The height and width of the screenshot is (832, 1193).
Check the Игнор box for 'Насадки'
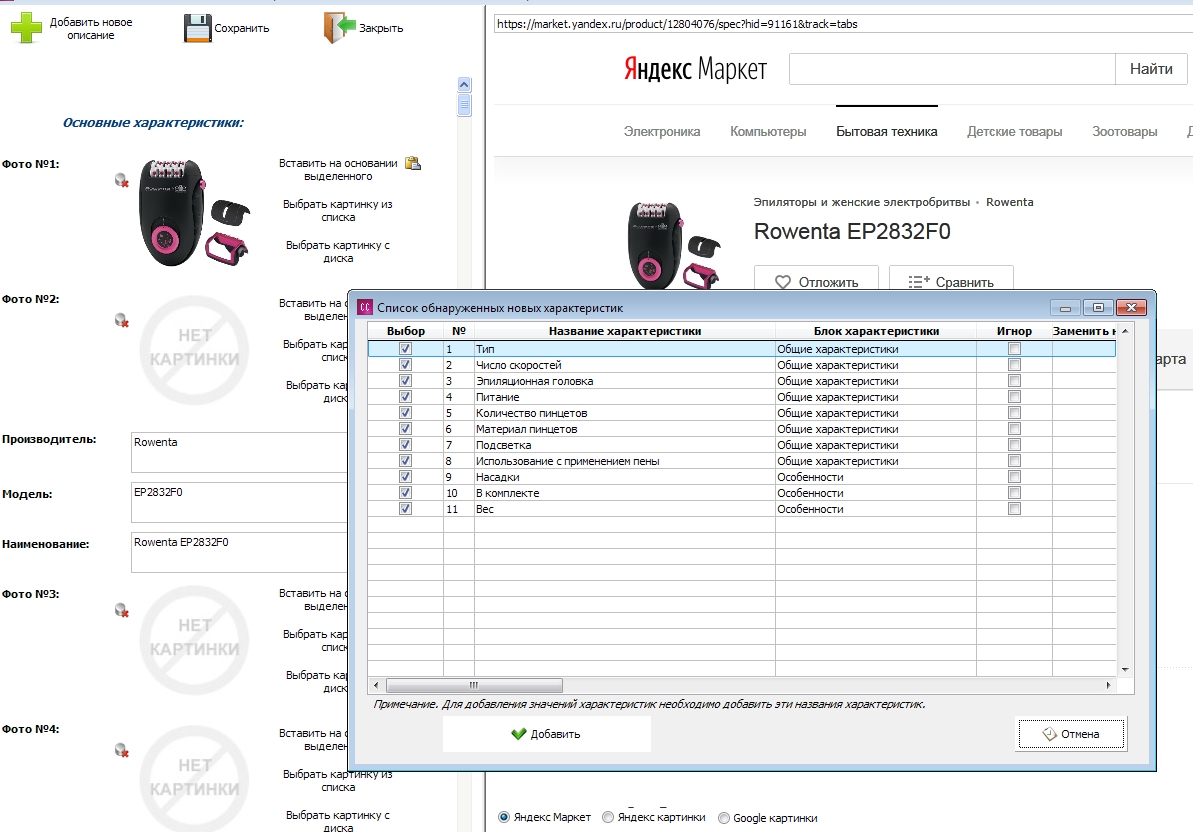(1014, 476)
